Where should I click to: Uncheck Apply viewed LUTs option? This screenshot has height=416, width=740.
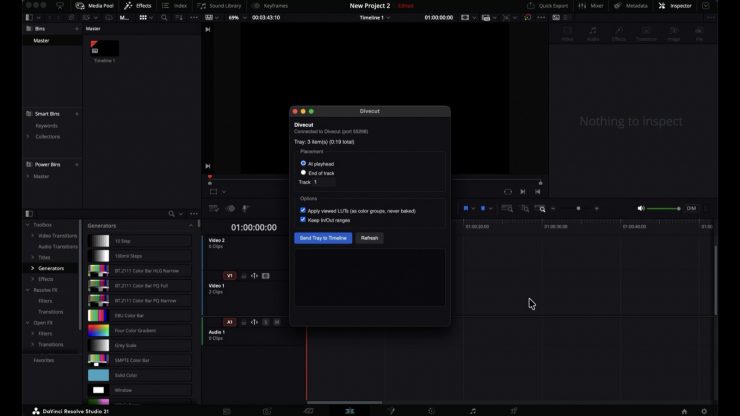click(x=303, y=211)
